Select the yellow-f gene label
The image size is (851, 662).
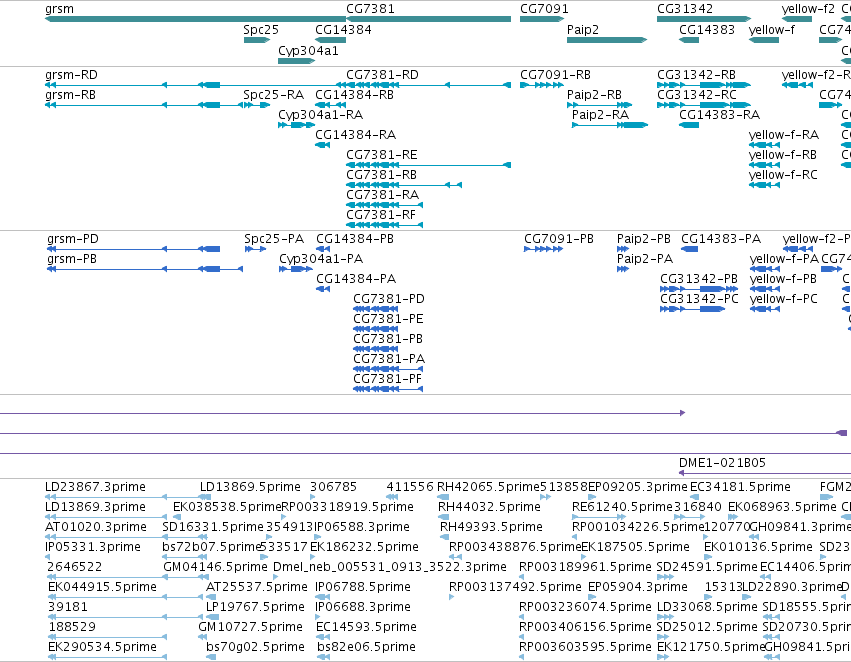(x=771, y=29)
